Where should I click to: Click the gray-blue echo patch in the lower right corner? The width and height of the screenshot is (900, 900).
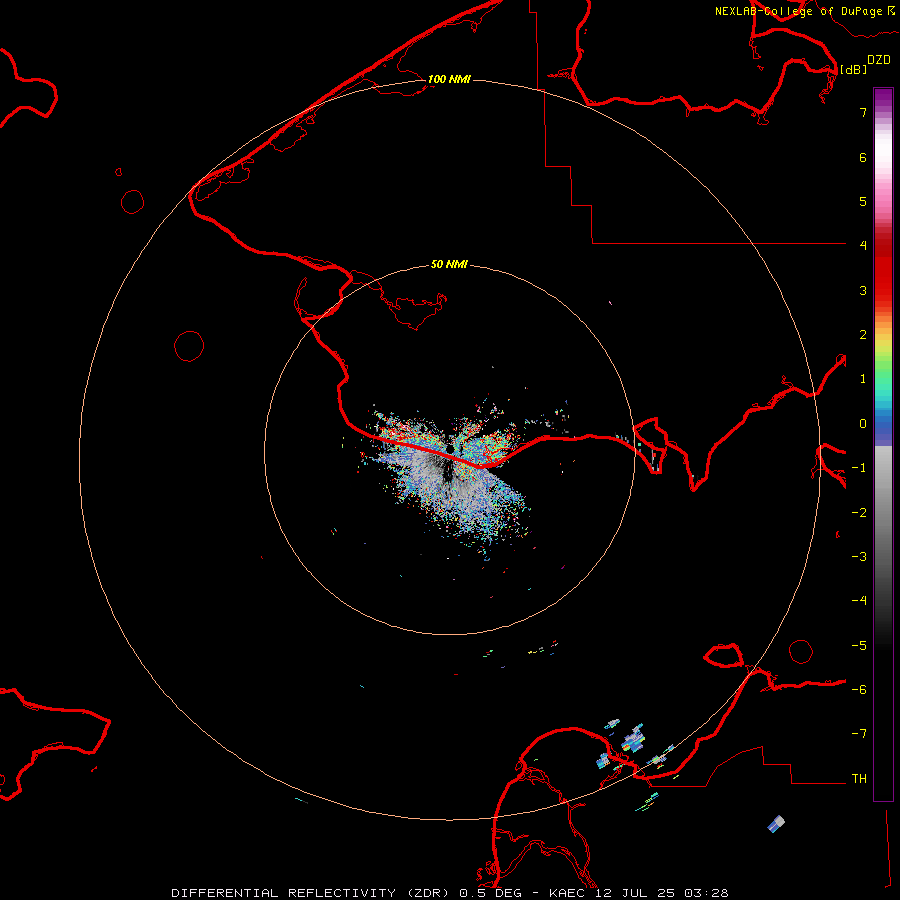776,824
